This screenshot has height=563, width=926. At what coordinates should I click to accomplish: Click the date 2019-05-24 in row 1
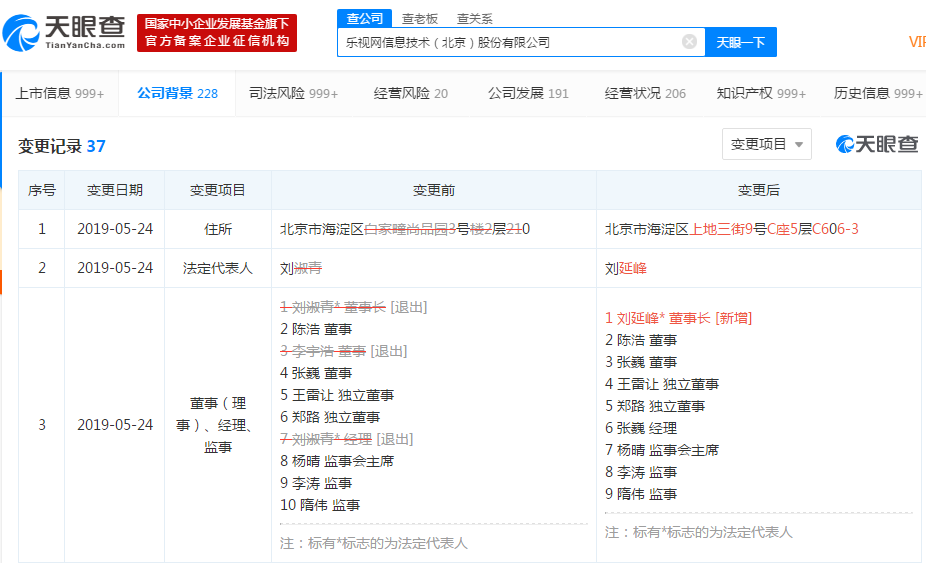[x=115, y=229]
